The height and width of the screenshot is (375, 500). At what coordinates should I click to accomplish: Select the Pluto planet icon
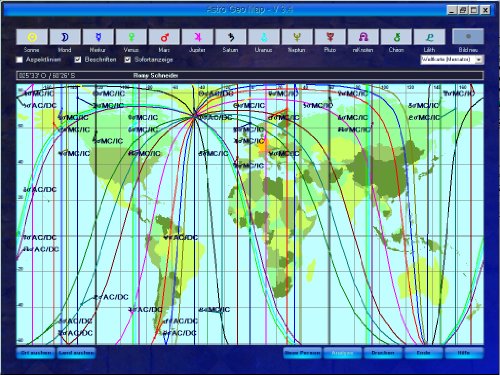[x=330, y=37]
